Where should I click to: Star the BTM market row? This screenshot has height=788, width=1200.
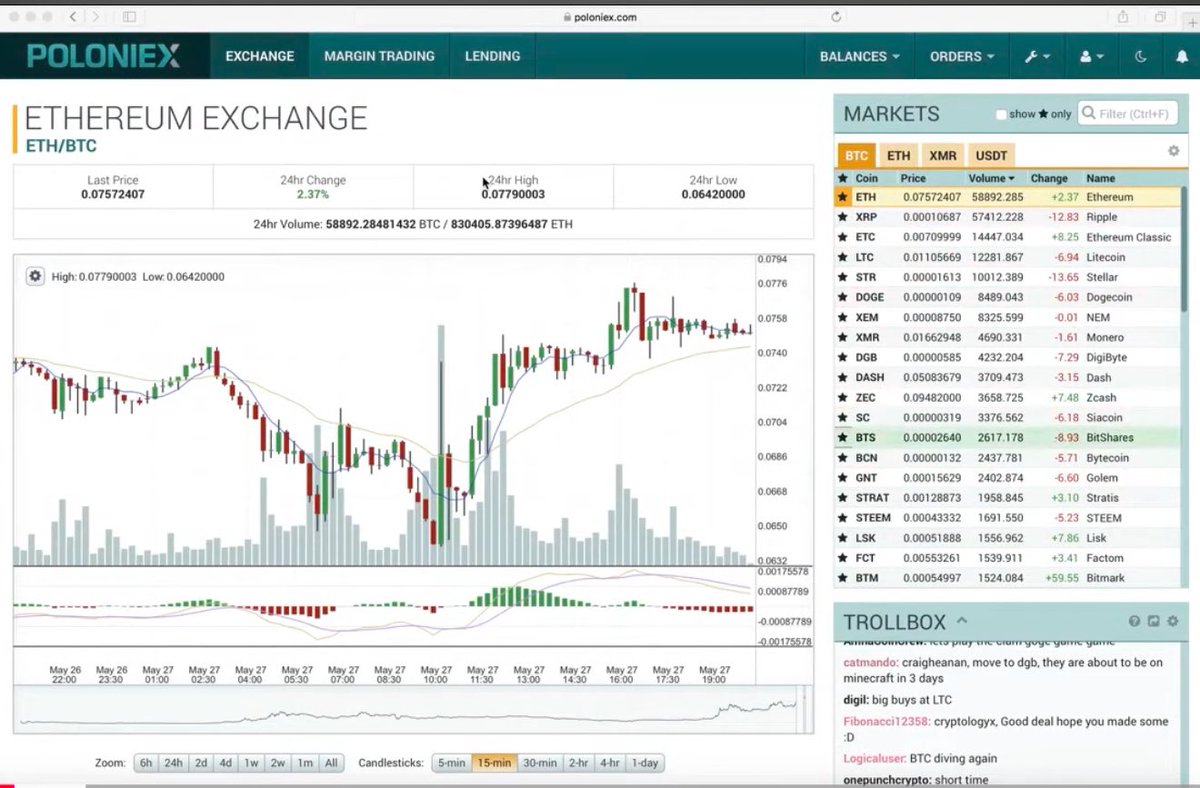click(843, 578)
